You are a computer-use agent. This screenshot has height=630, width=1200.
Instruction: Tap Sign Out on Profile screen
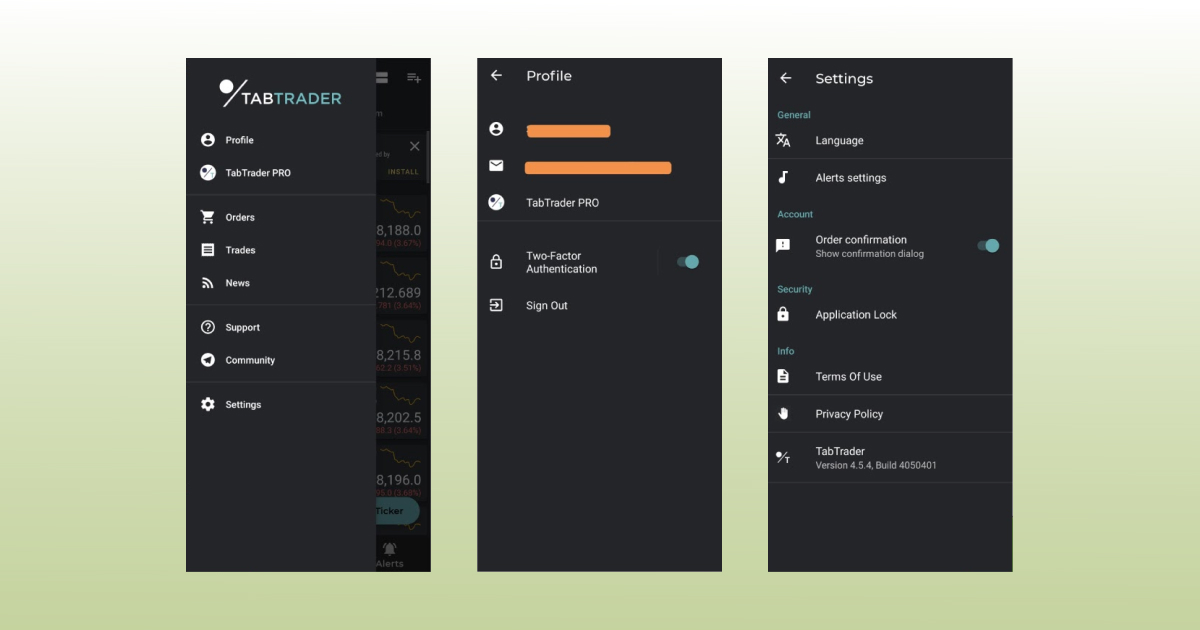tap(546, 306)
